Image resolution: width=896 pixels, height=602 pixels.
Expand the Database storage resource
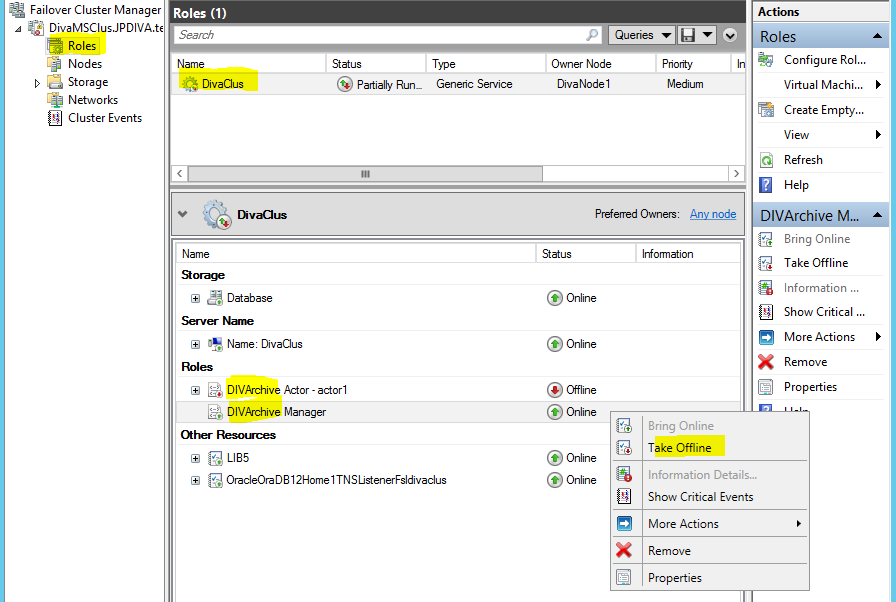point(195,298)
